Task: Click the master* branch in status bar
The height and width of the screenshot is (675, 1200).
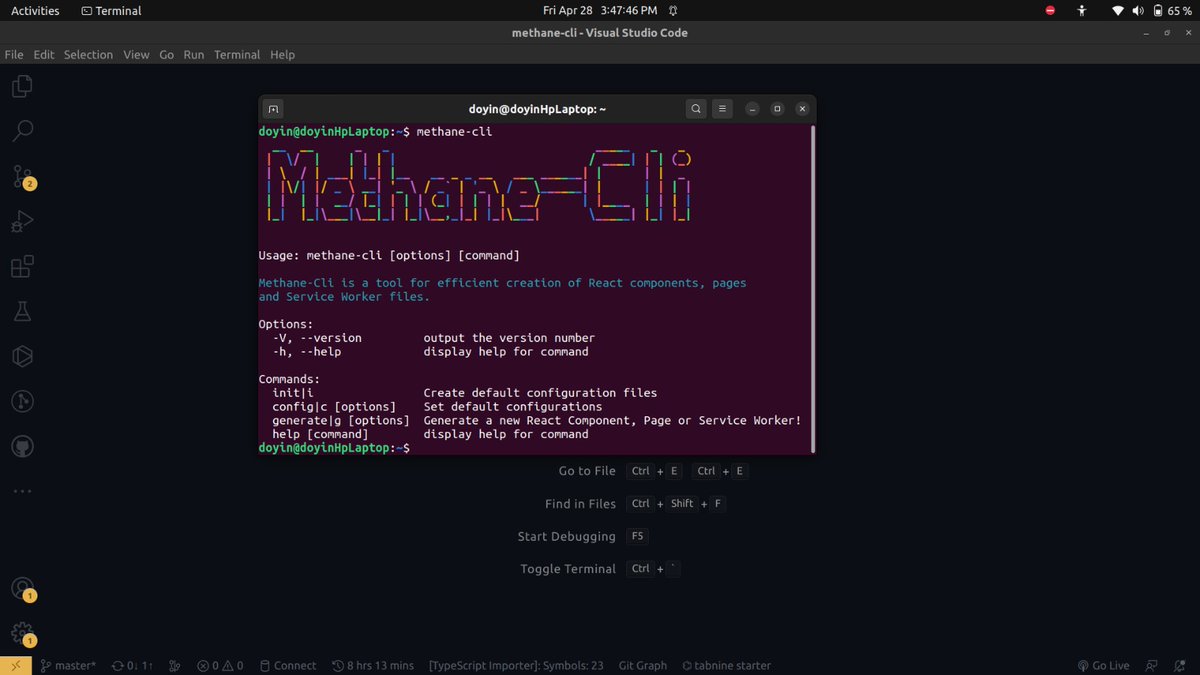Action: tap(68, 665)
